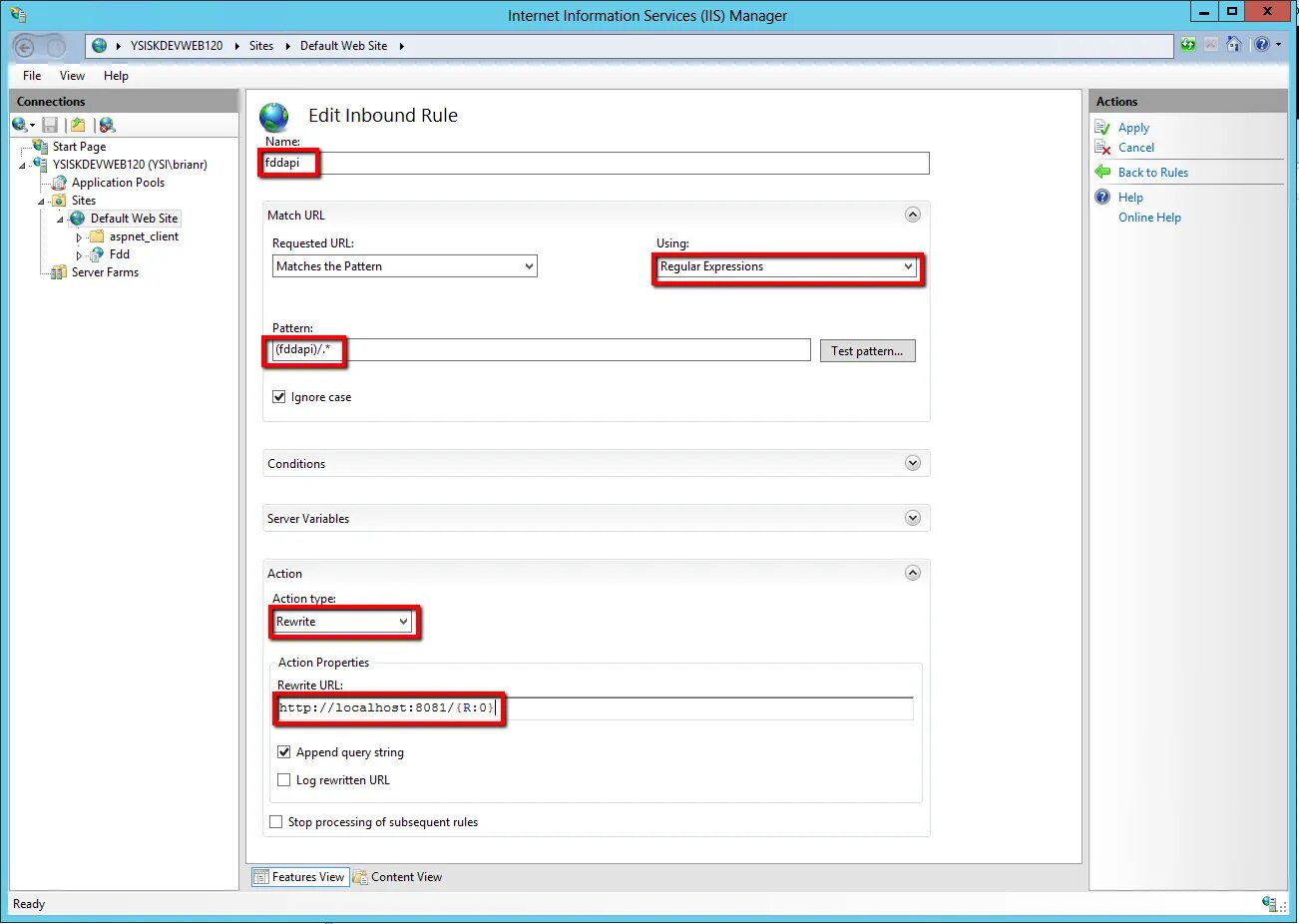
Task: Toggle the Ignore case checkbox
Action: click(x=279, y=397)
